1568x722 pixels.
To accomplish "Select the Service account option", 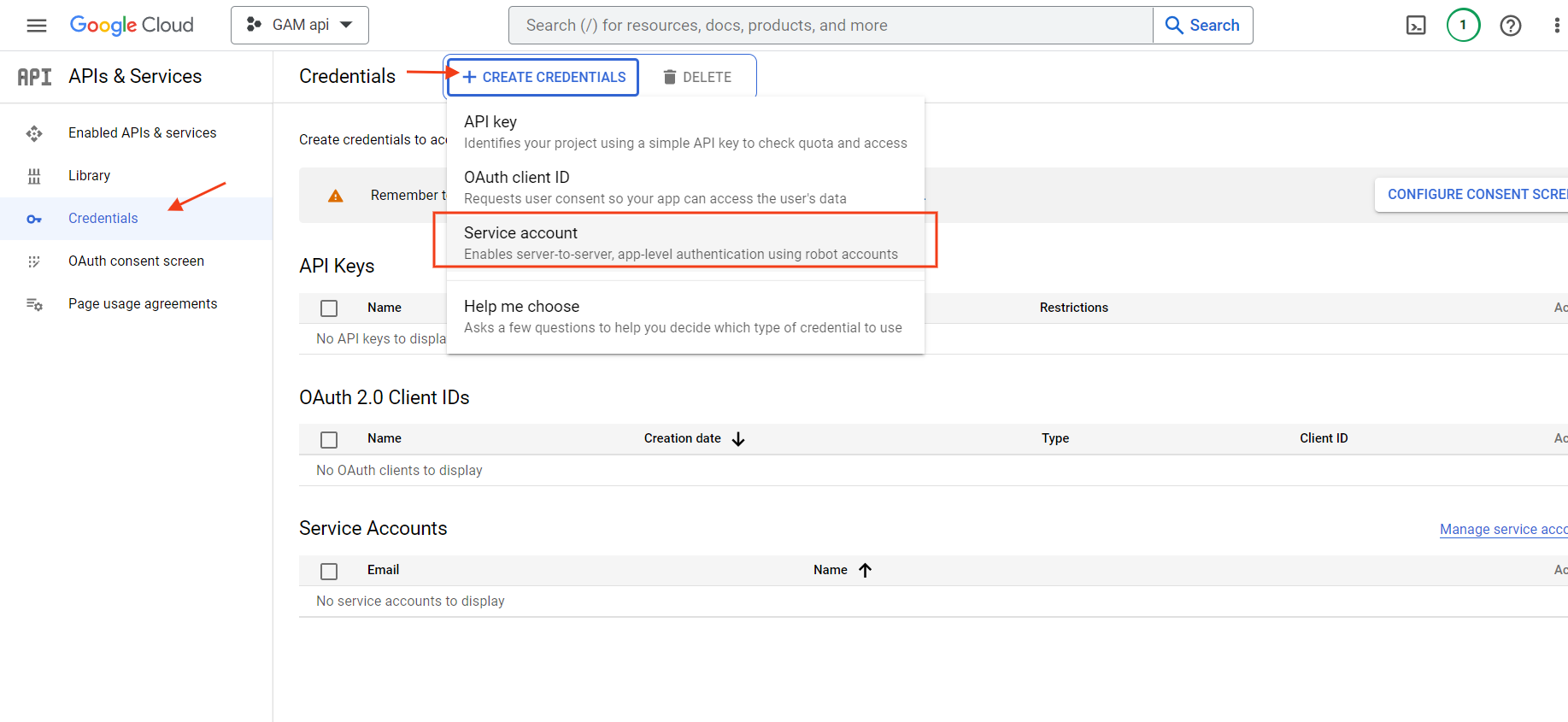I will [685, 243].
